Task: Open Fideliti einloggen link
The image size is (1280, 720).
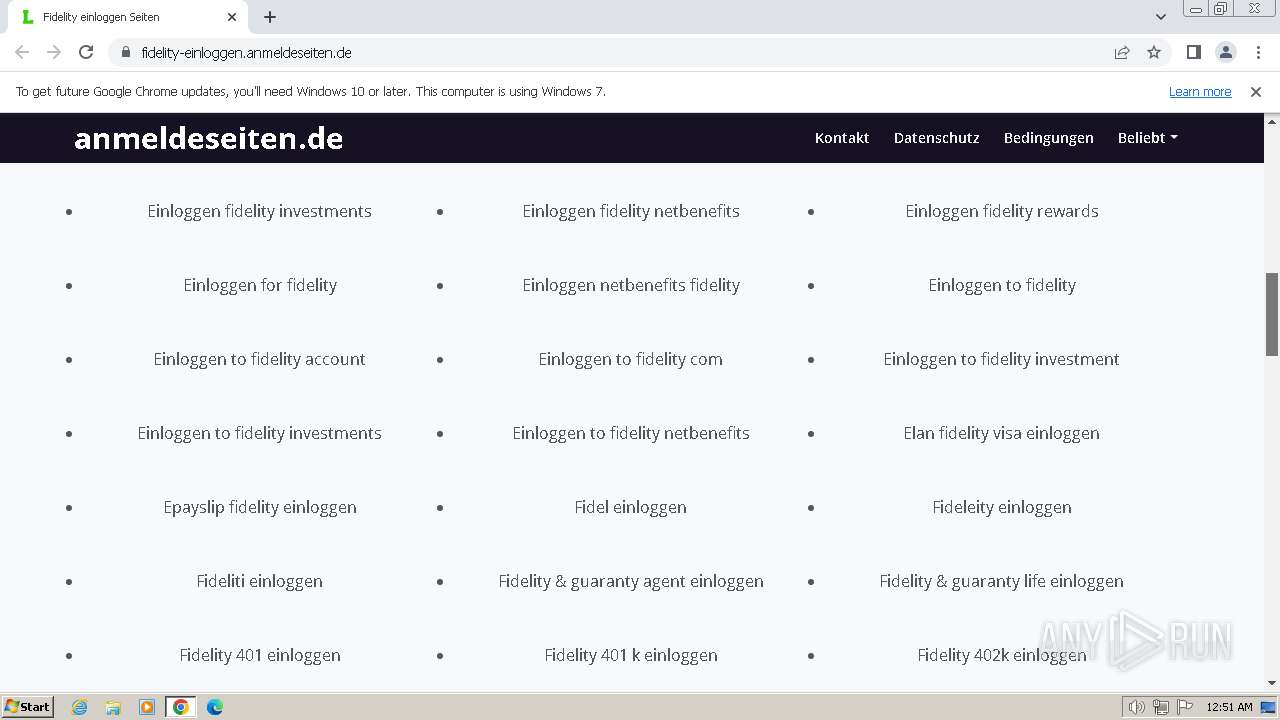Action: [x=260, y=581]
